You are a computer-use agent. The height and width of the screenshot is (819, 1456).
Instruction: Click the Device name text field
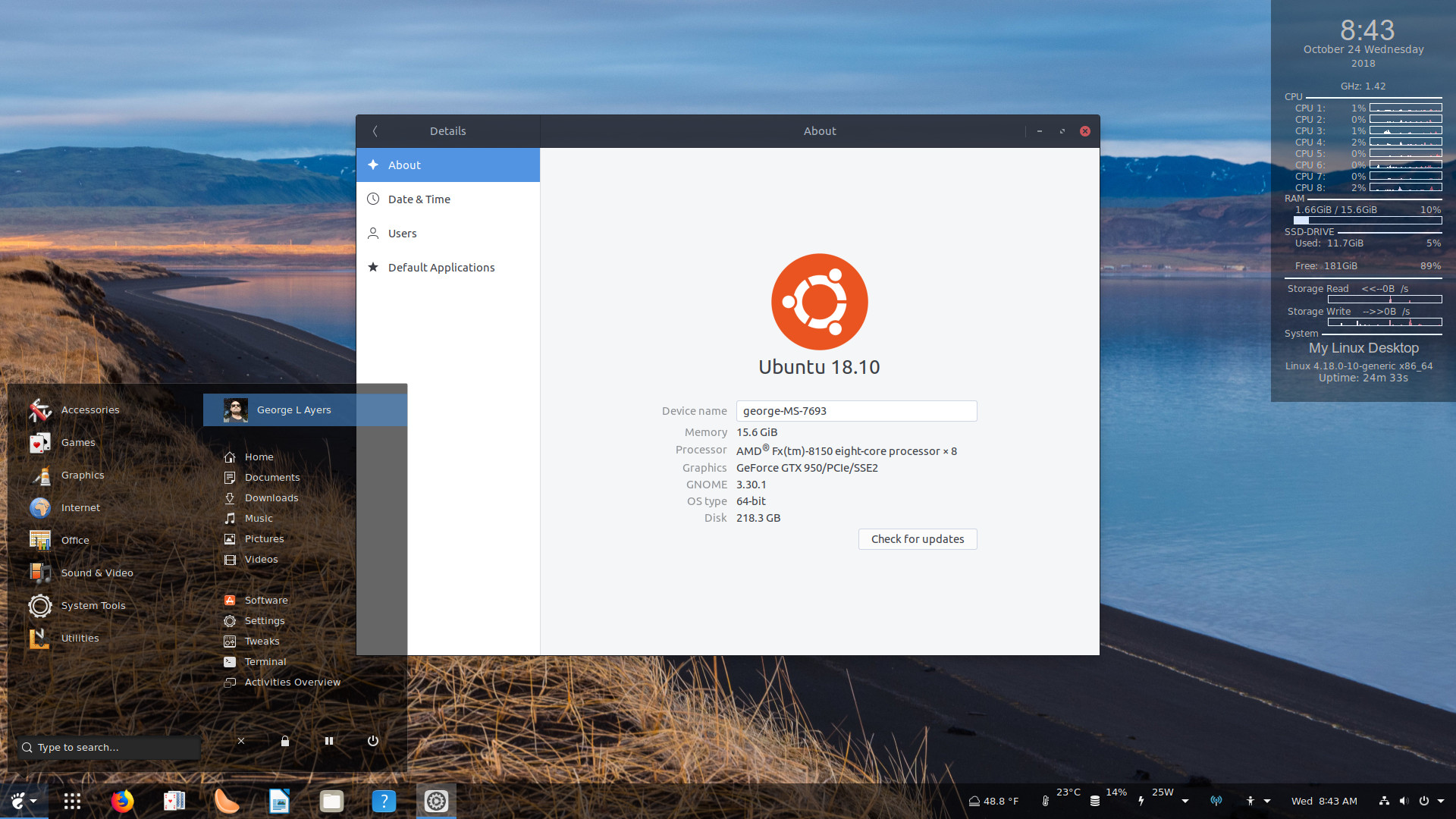point(856,411)
